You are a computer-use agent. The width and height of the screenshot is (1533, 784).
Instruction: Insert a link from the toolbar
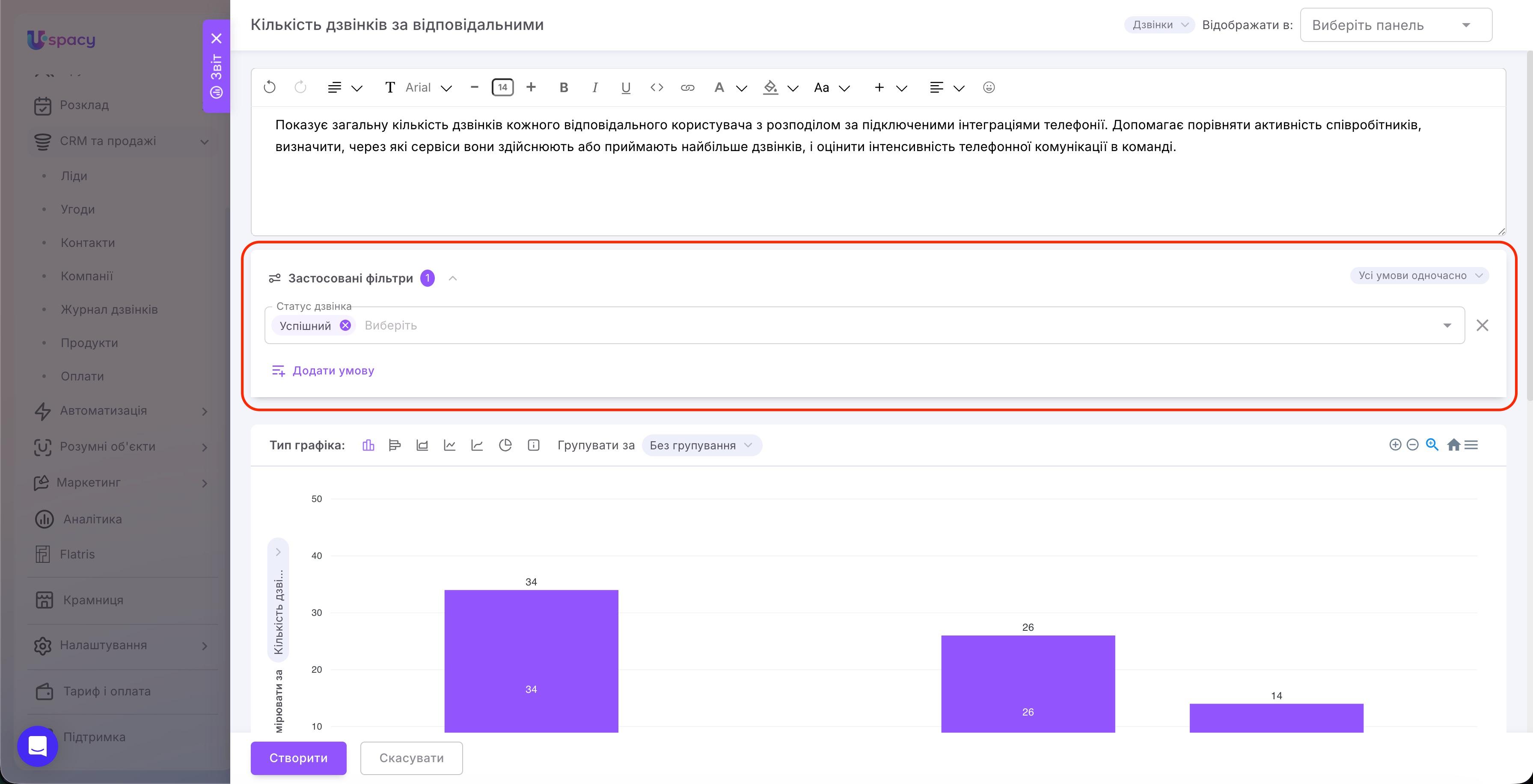(x=687, y=87)
